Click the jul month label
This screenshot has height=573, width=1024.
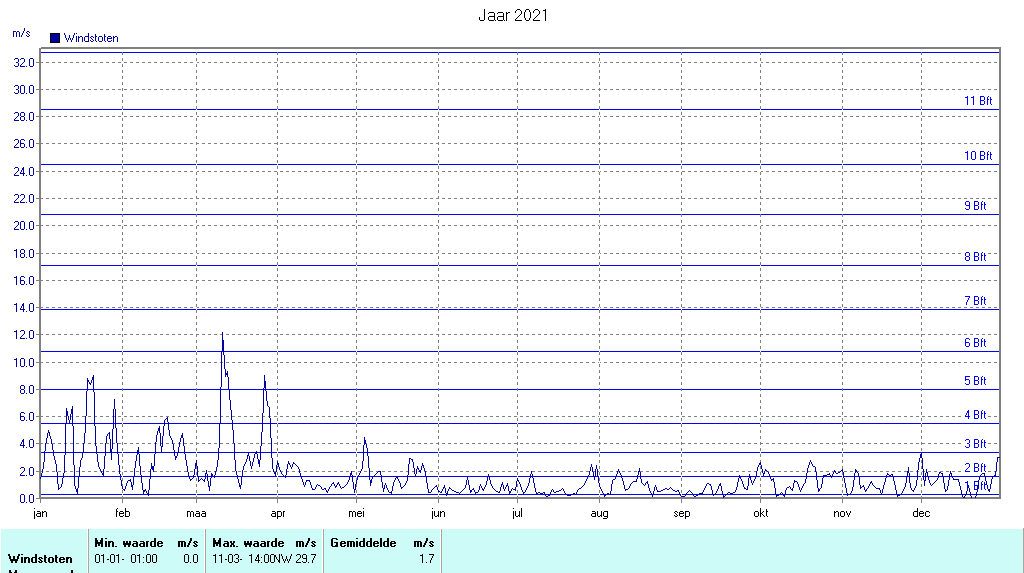[x=517, y=514]
